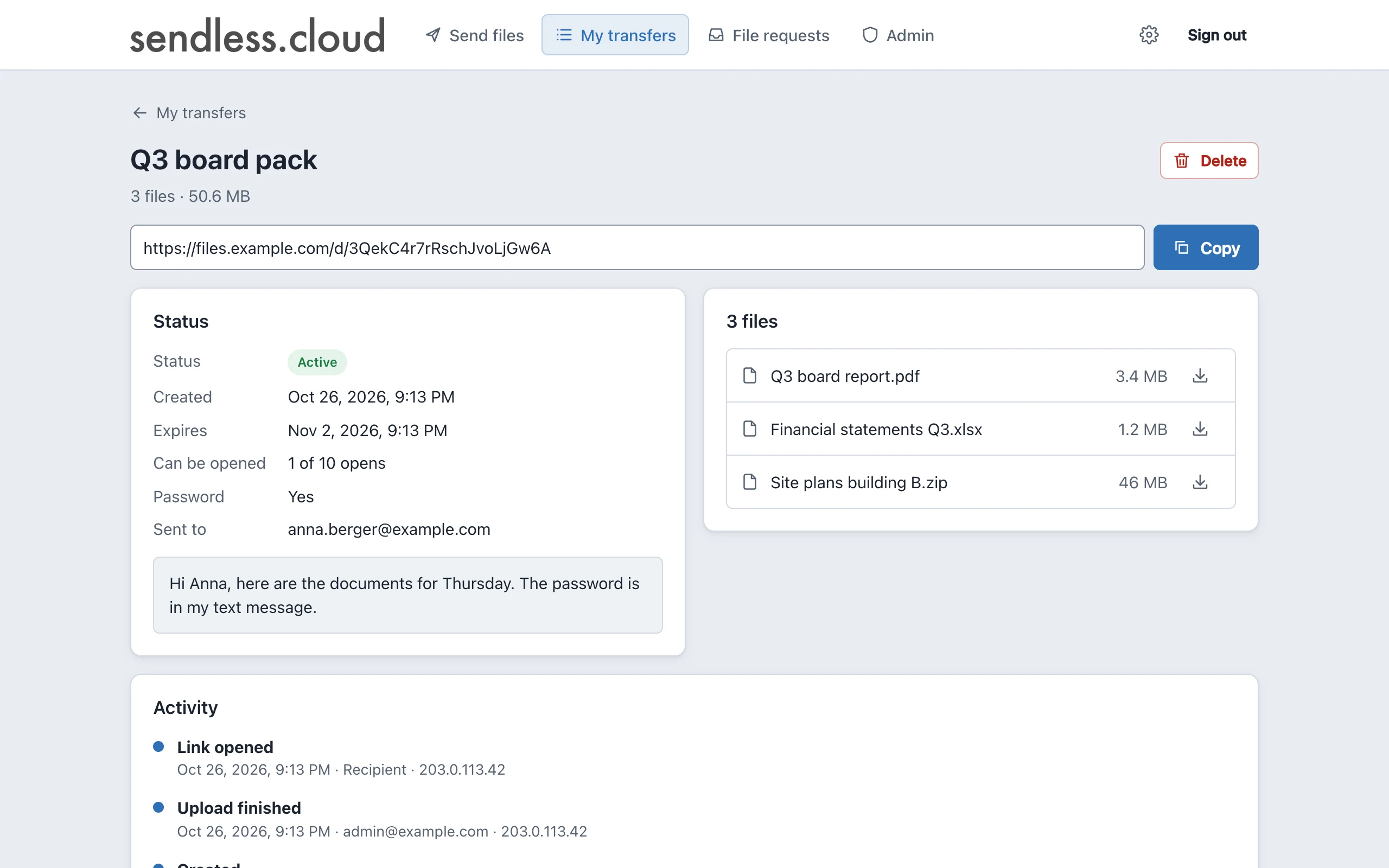The image size is (1389, 868).
Task: Click the share link URL field
Action: click(637, 248)
